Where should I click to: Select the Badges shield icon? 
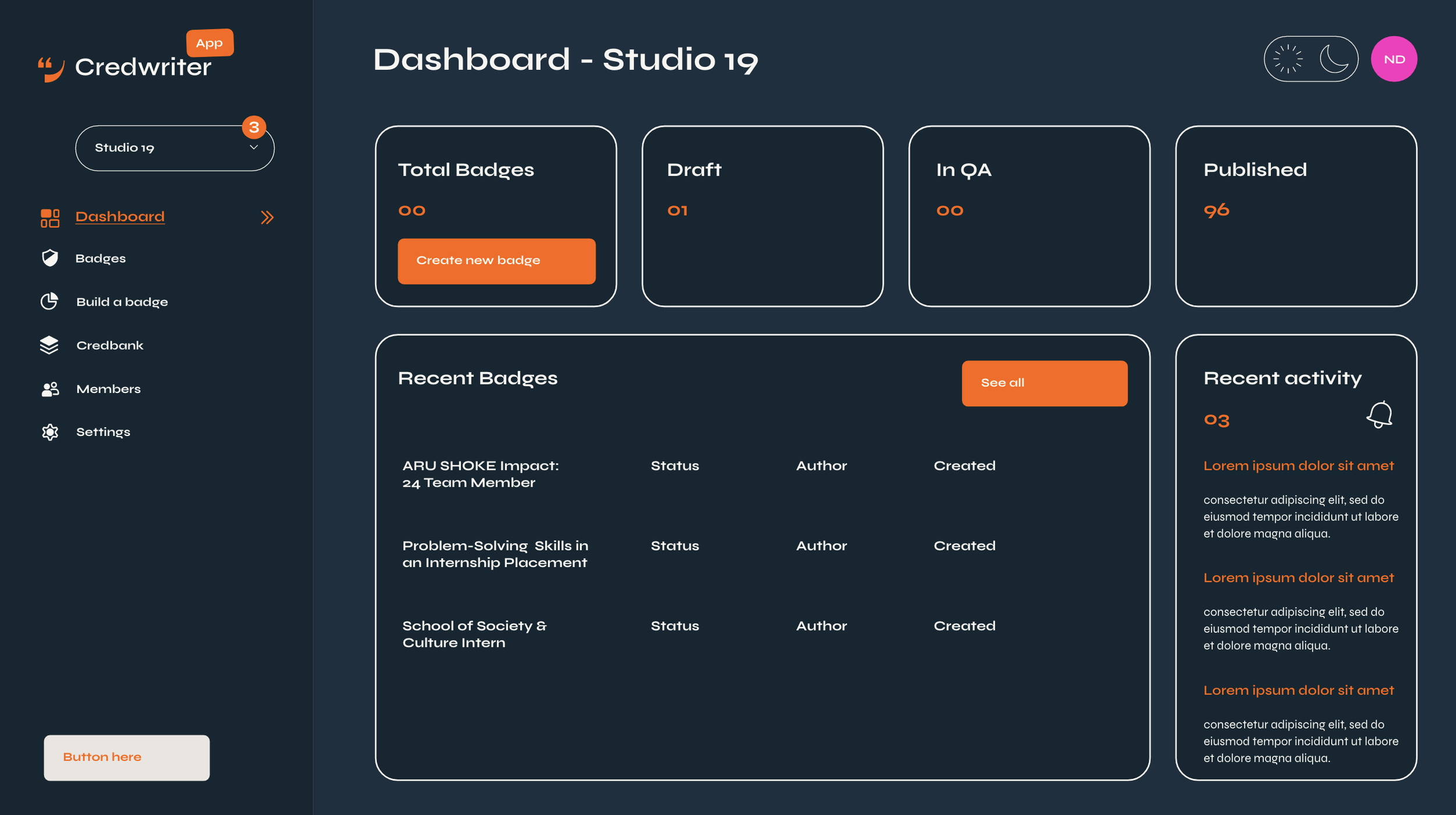point(50,258)
